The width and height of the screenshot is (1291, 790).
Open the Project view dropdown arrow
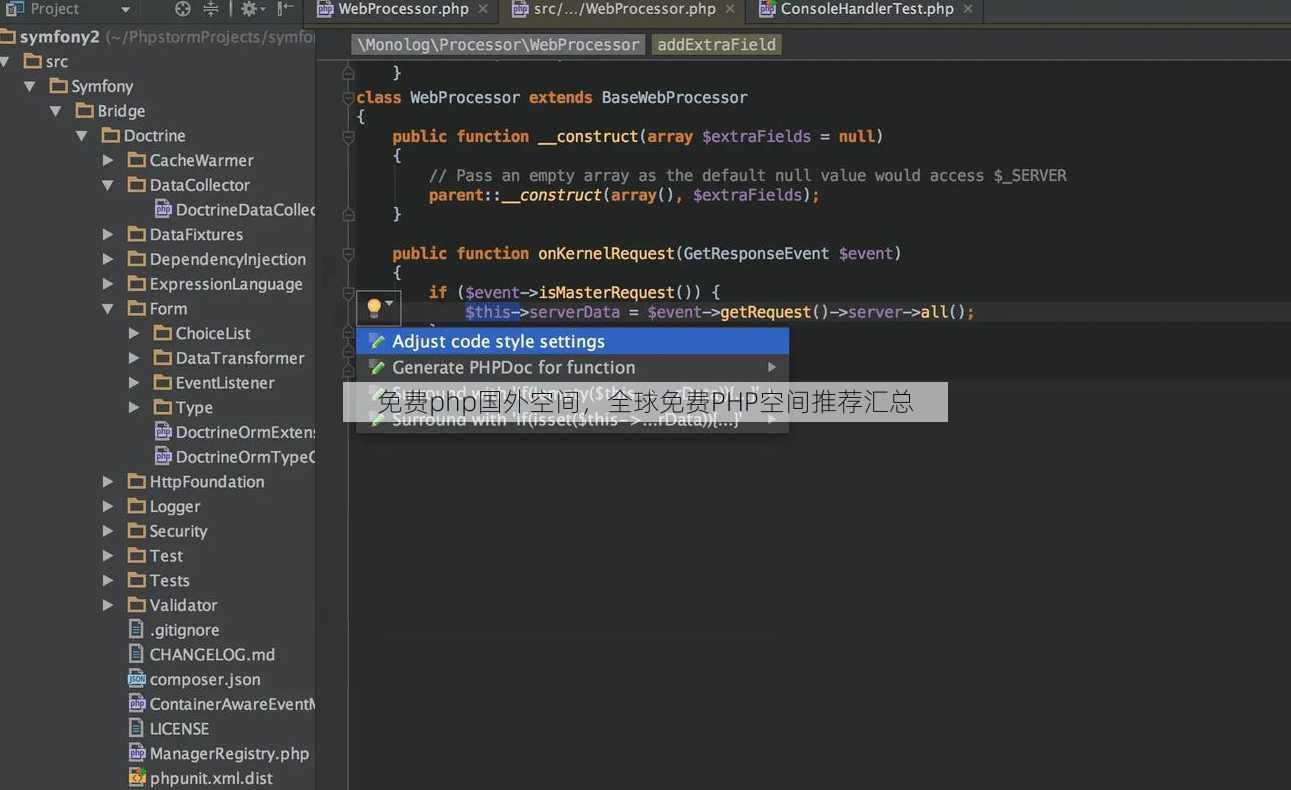coord(125,10)
